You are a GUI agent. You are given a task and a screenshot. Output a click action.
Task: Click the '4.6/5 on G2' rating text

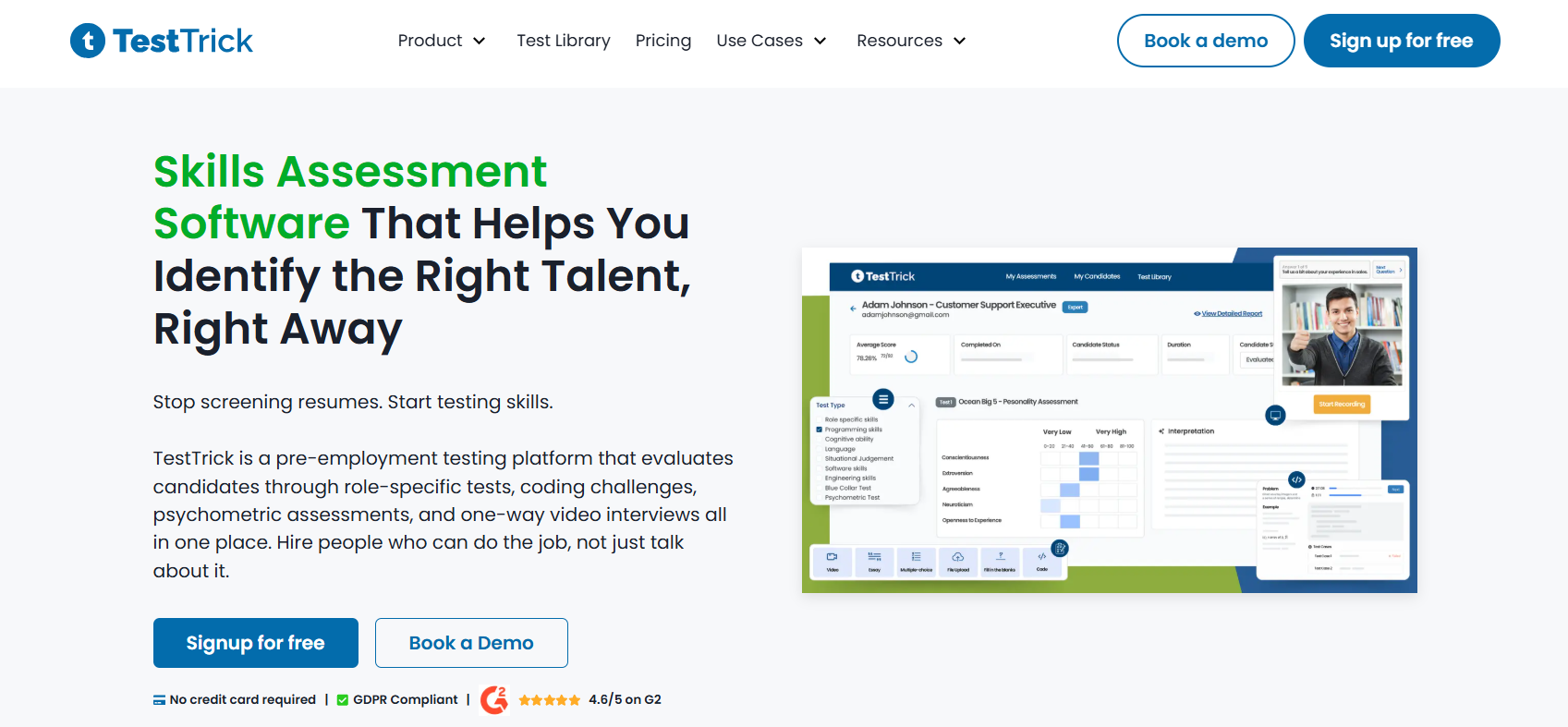(626, 699)
